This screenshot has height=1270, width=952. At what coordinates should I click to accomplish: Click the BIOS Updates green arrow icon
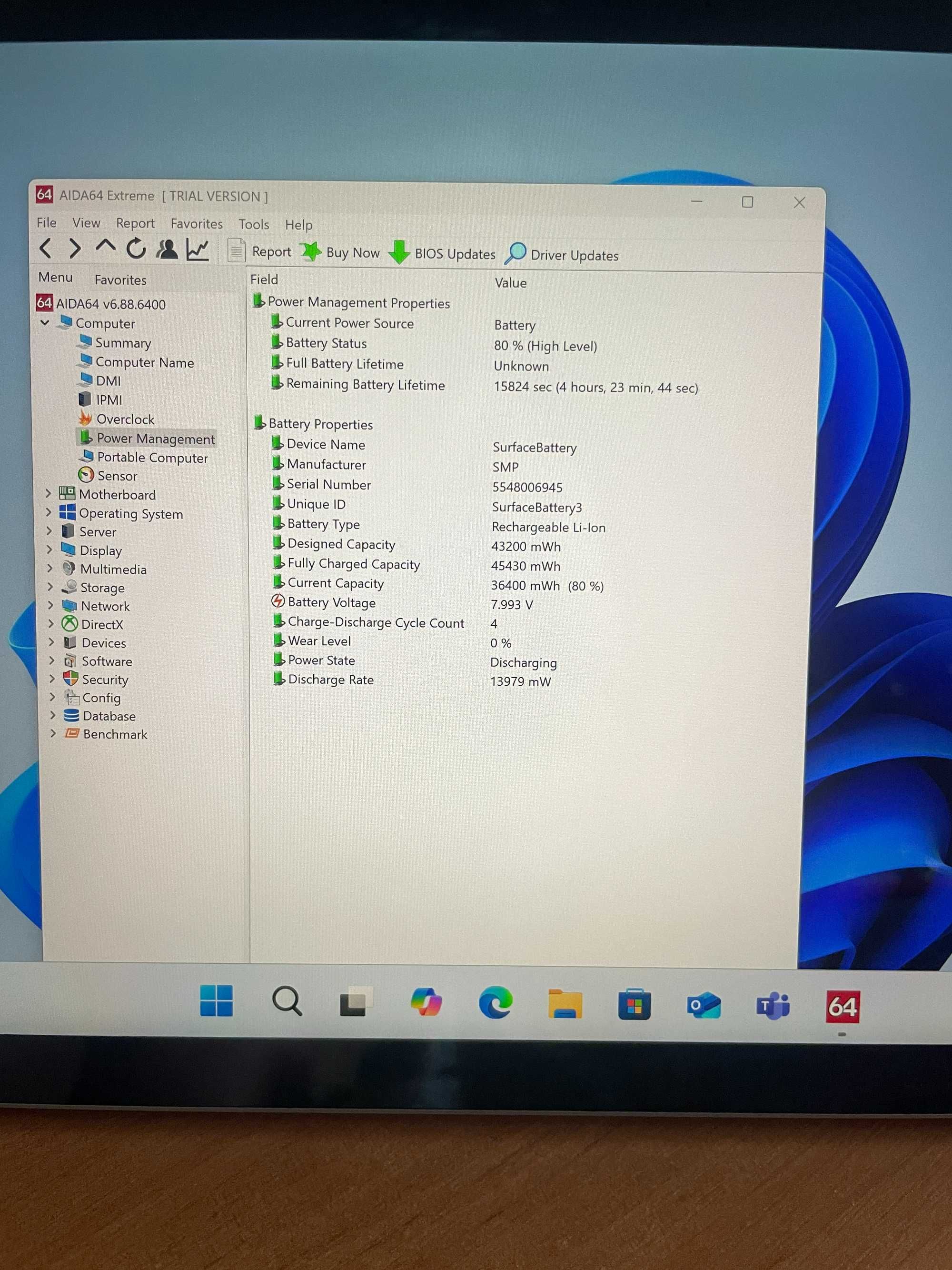(x=399, y=253)
